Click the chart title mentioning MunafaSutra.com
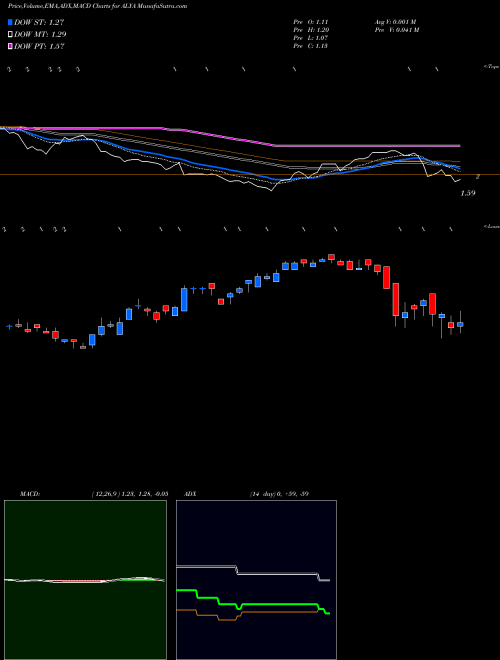The image size is (500, 660). point(98,7)
